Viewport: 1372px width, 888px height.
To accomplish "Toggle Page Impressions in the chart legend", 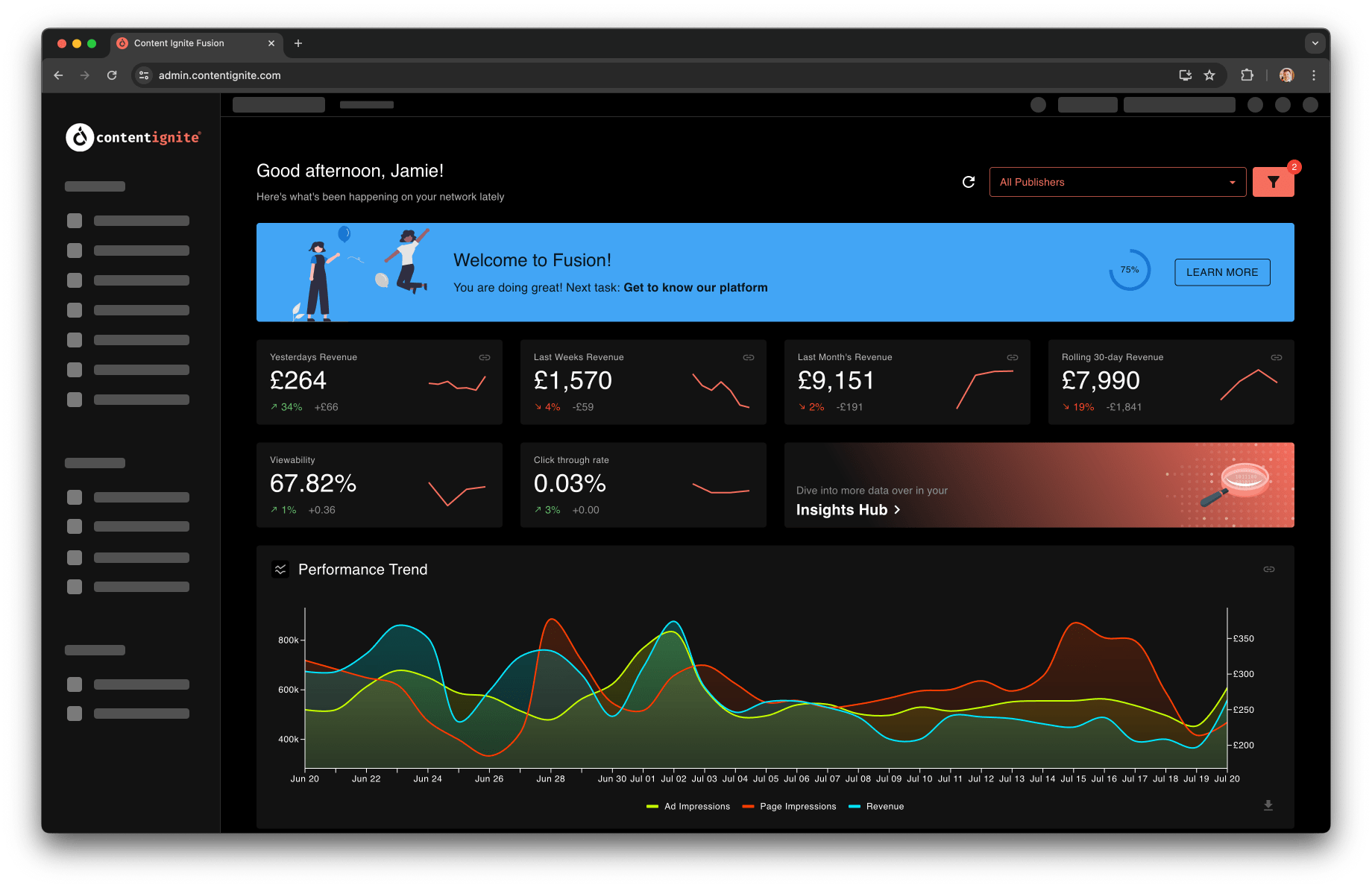I will 789,806.
